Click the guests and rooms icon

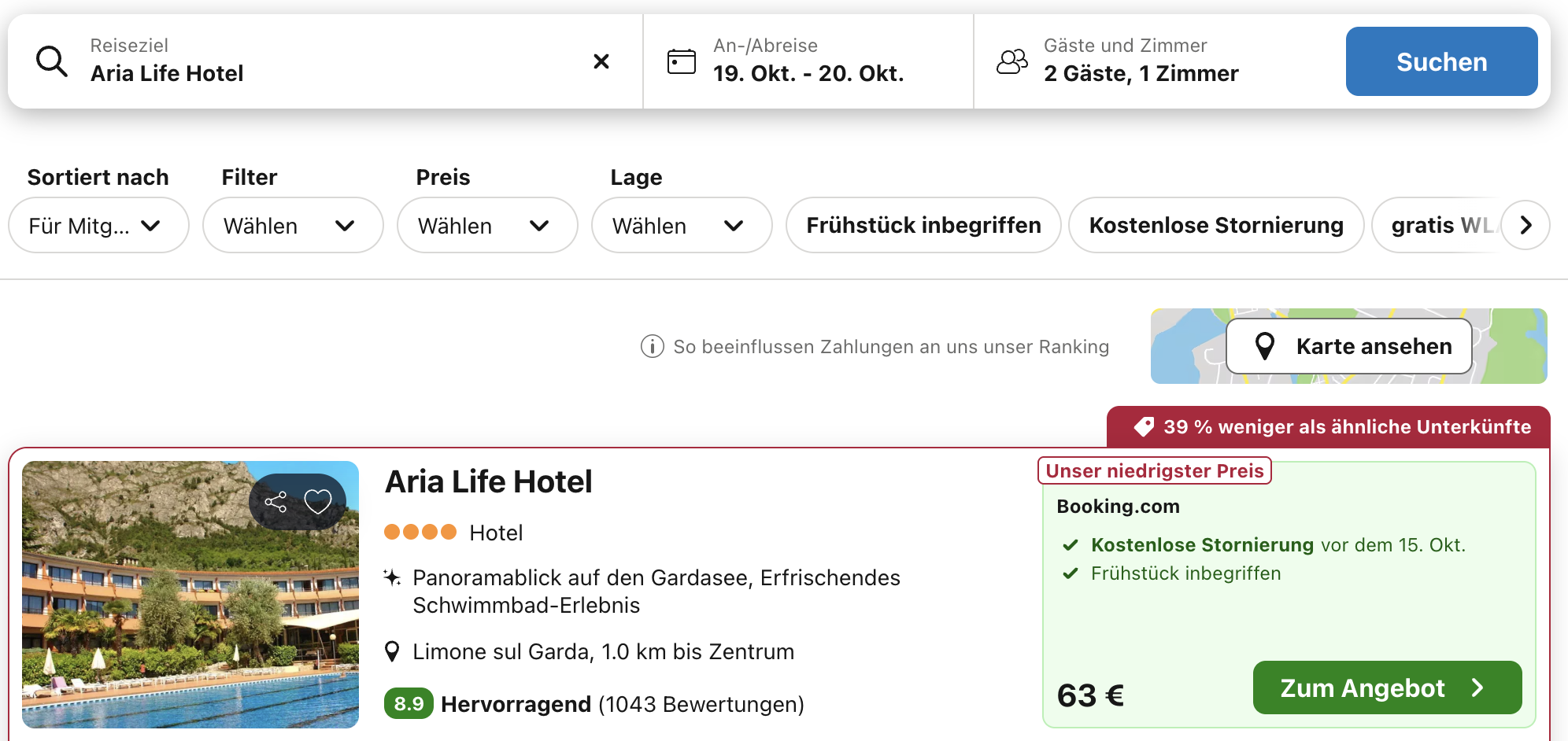pos(1012,61)
